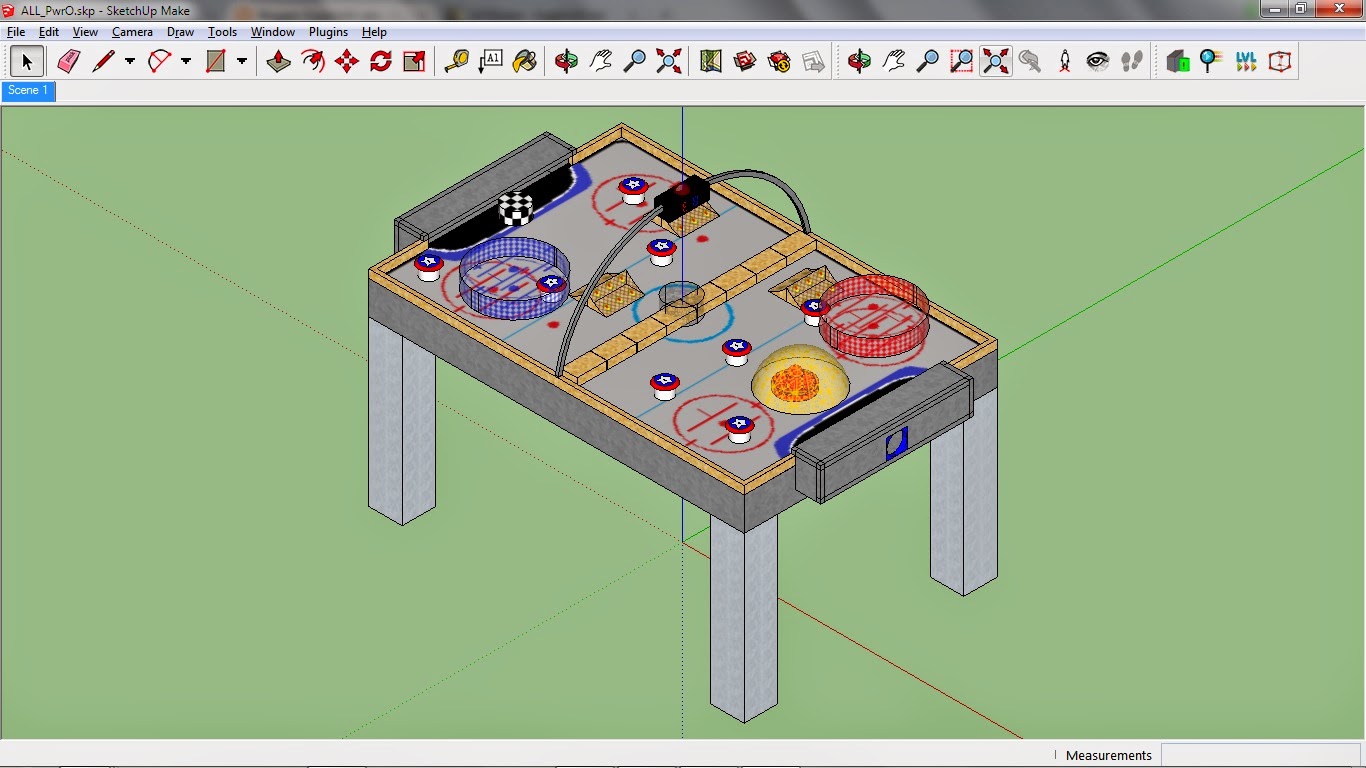
Task: Select the Position Camera person icon
Action: click(x=1064, y=62)
